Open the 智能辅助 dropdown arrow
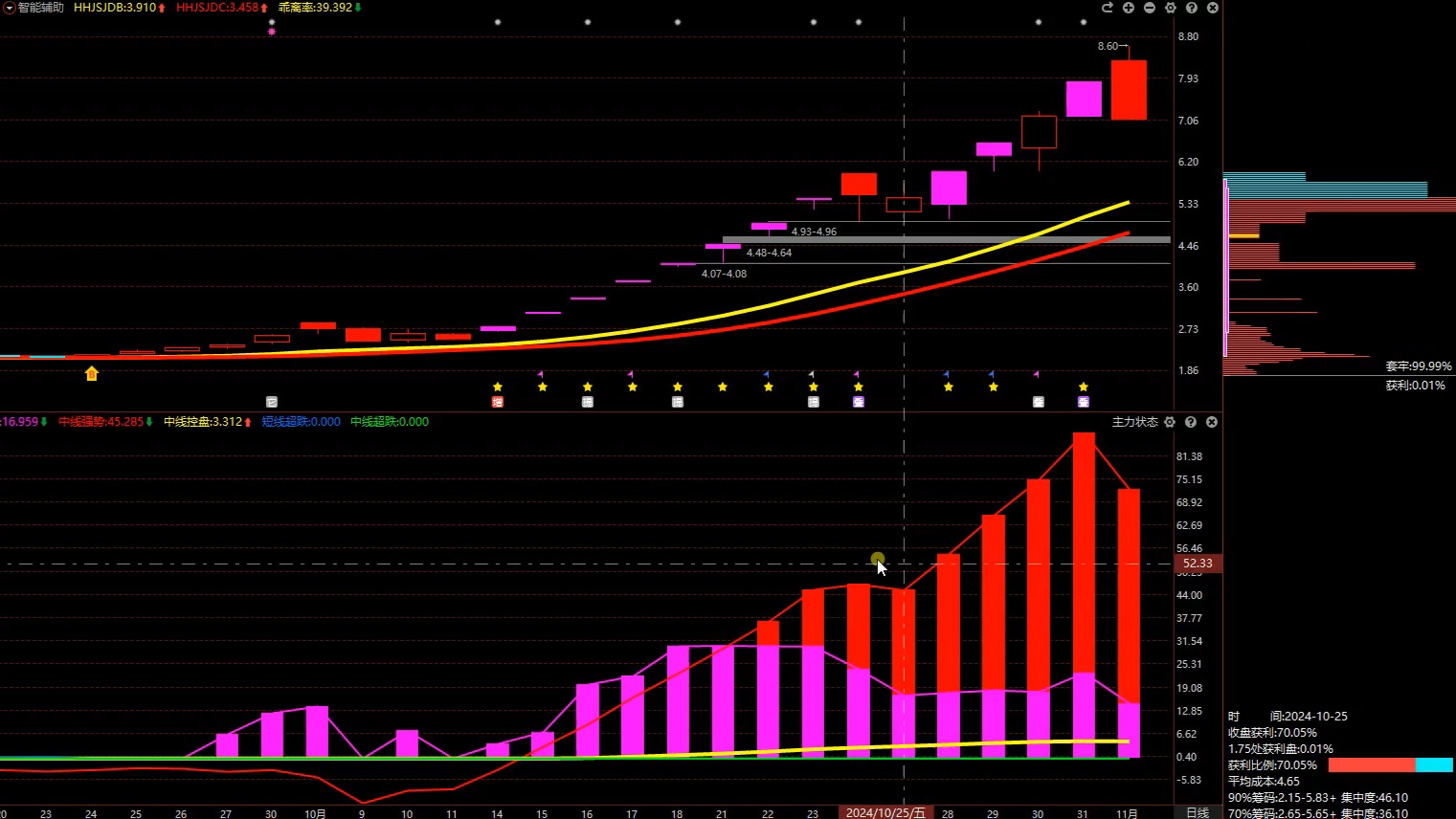Screen dimensions: 1456x819 point(9,8)
